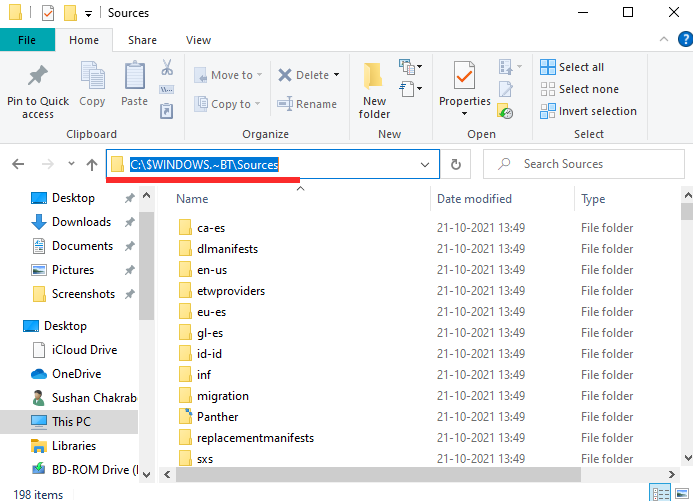Viewport: 693px width, 501px height.
Task: Click the Paste clipboard icon
Action: click(134, 77)
